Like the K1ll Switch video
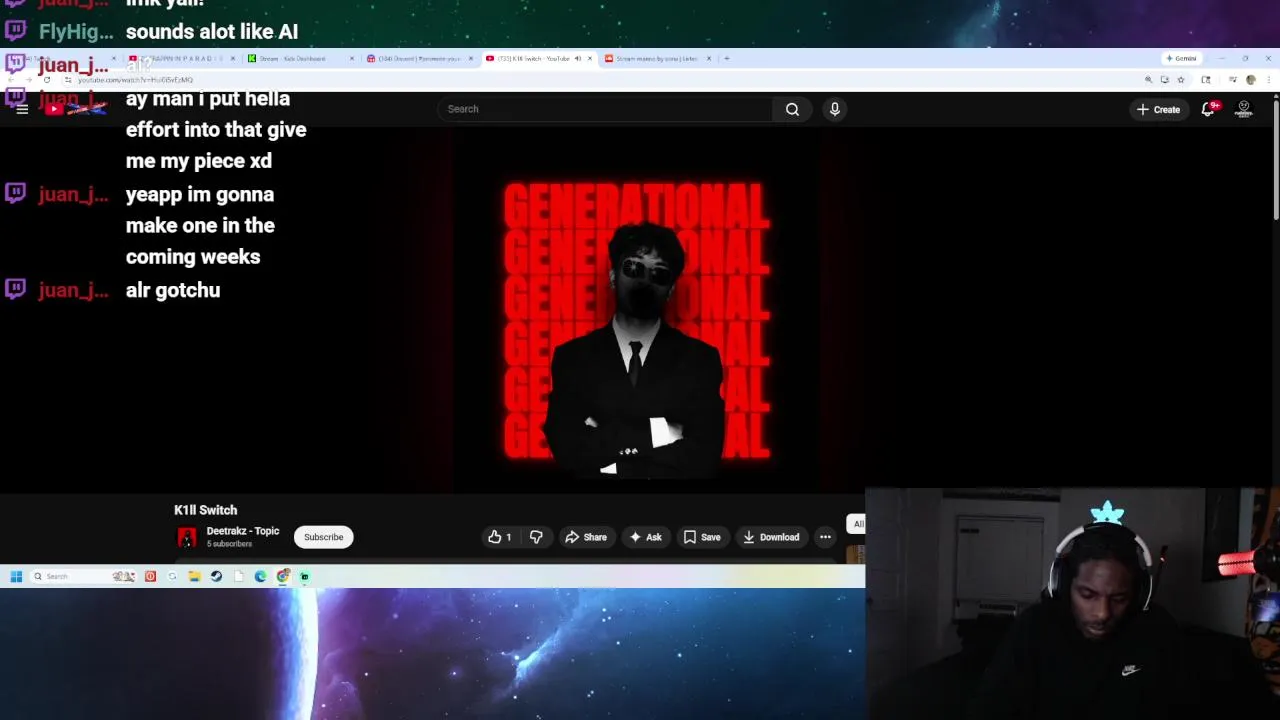Viewport: 1280px width, 720px height. (499, 537)
